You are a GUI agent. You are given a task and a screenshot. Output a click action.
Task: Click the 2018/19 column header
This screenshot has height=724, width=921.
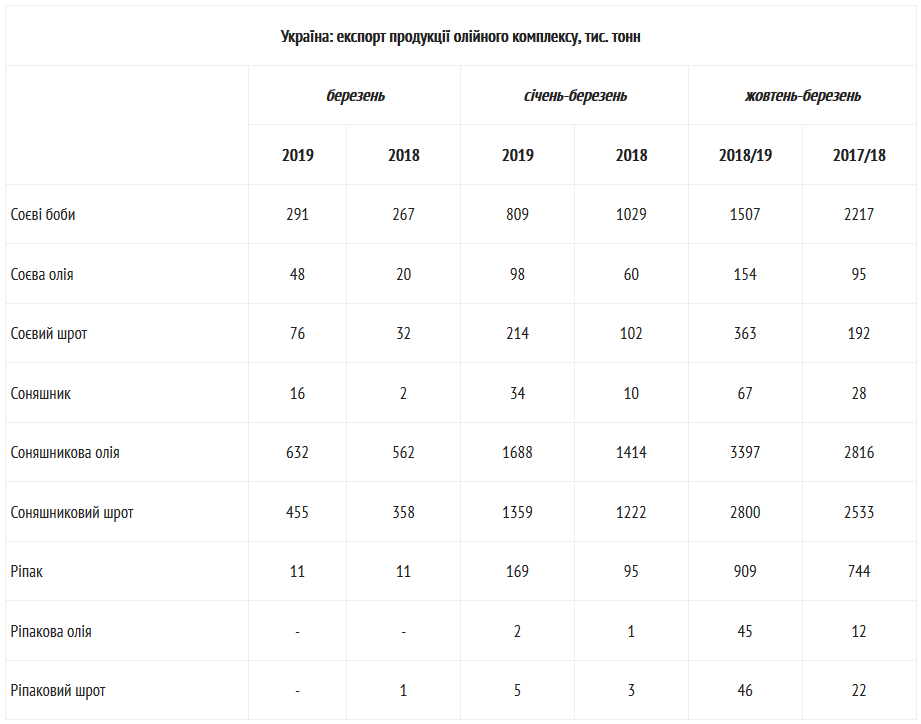(745, 155)
